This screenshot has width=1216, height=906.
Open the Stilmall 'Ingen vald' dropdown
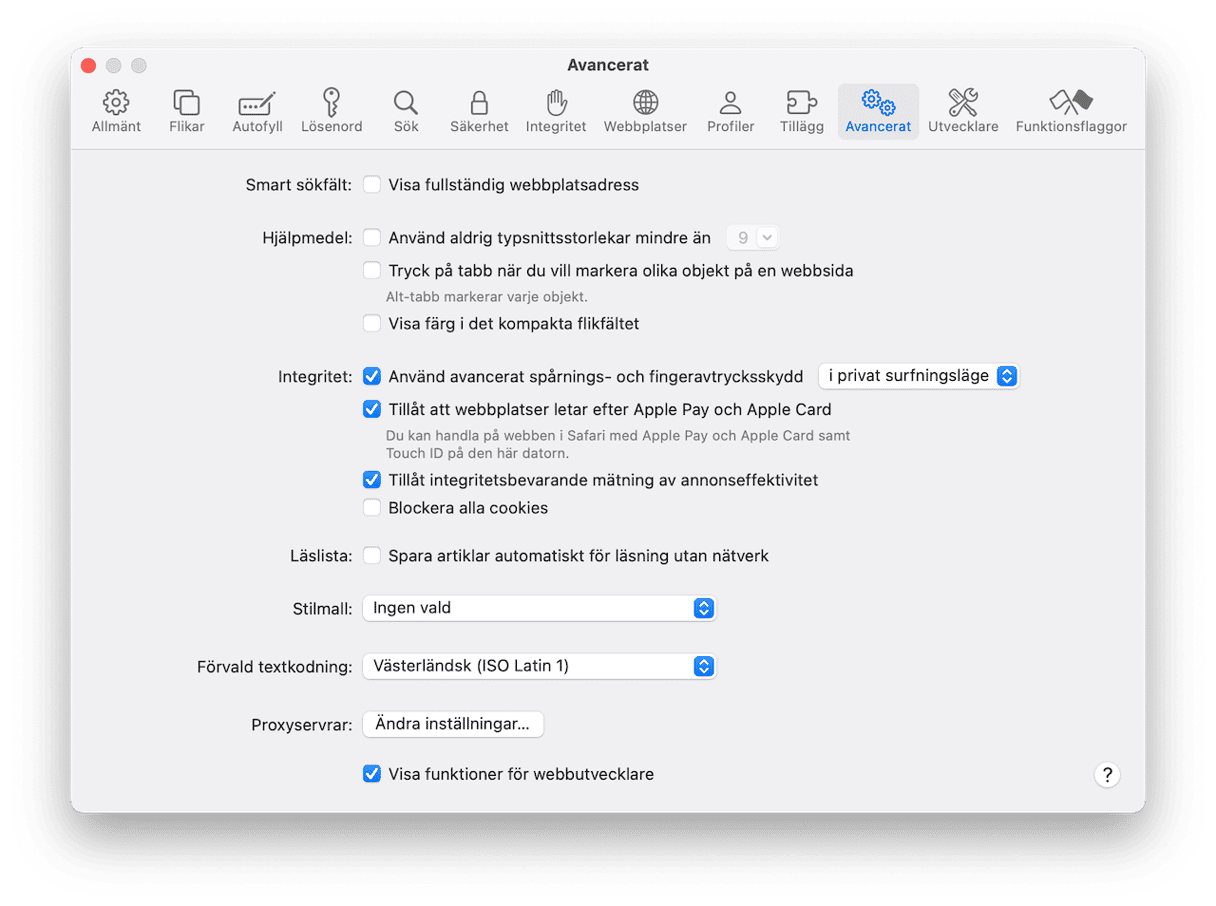point(539,608)
